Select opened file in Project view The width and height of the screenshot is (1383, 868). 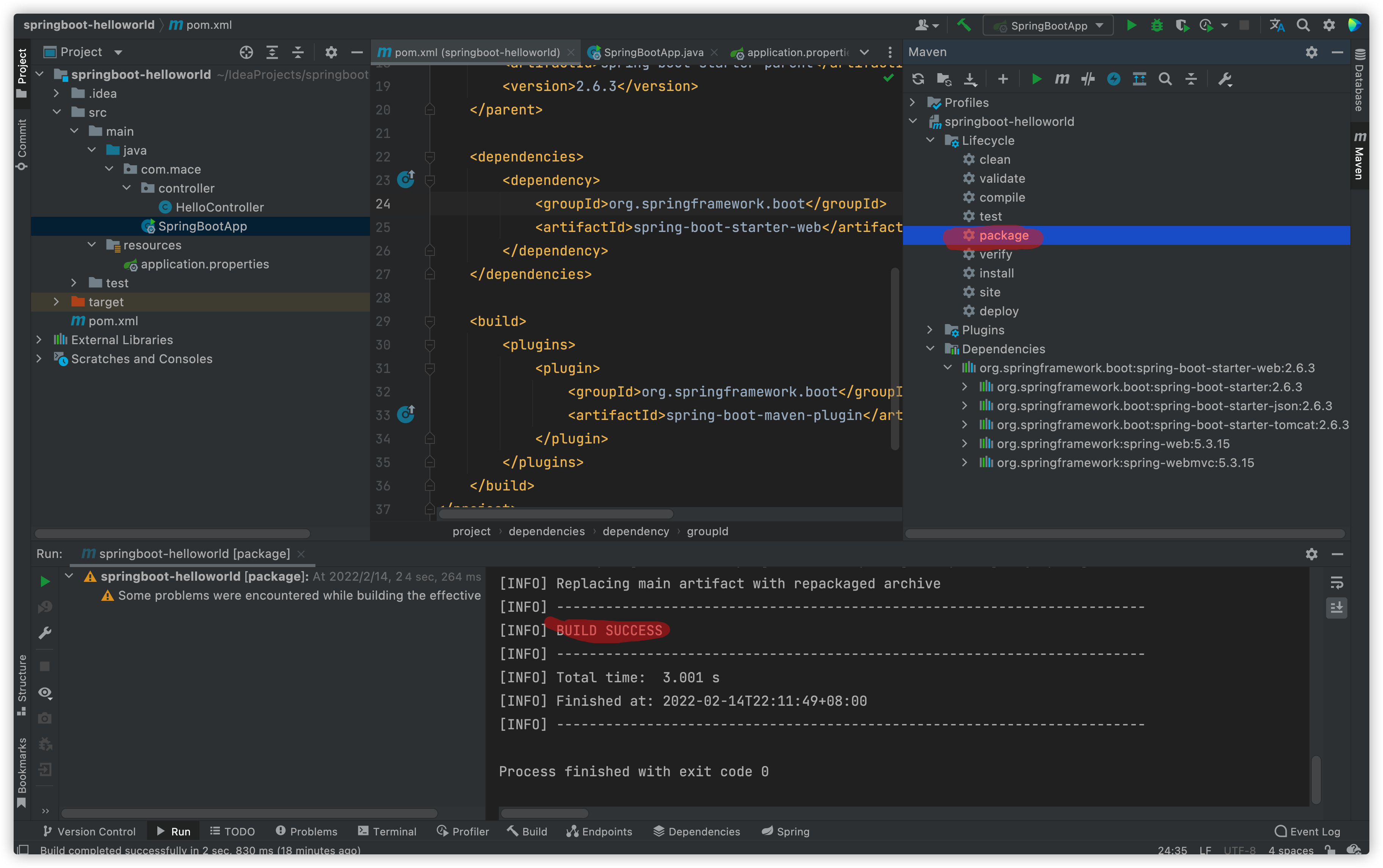coord(246,52)
